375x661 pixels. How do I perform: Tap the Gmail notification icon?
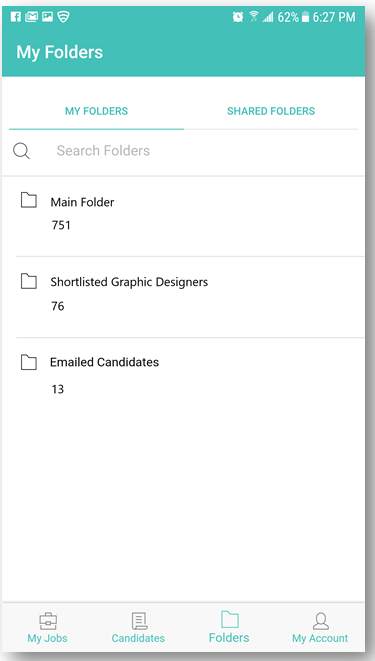[31, 17]
